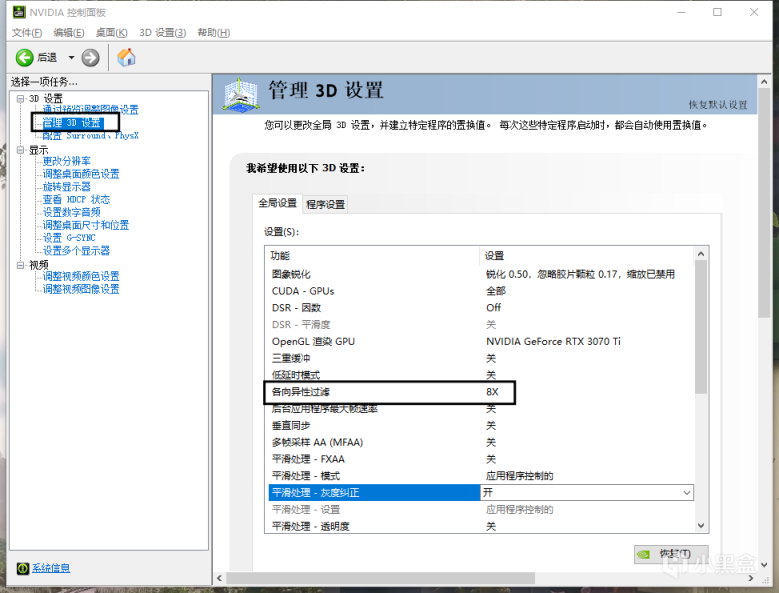Select 管理 3D 设置 in the task tree
This screenshot has width=779, height=593.
coord(72,123)
